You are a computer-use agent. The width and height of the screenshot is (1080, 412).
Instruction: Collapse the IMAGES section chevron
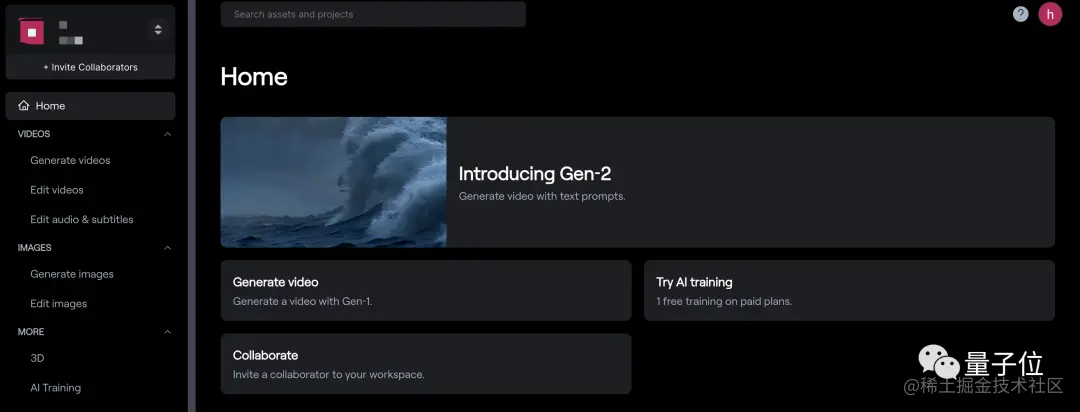pyautogui.click(x=167, y=248)
